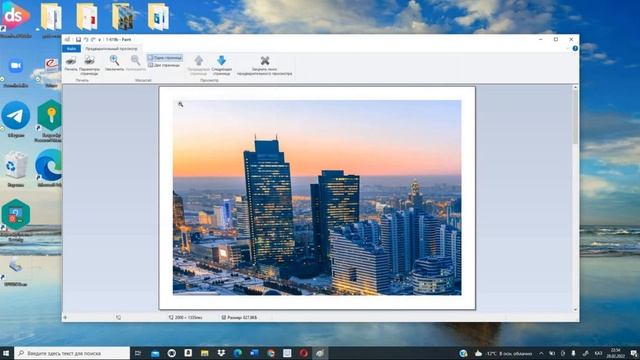This screenshot has width=640, height=360.
Task: Open Task View on the taskbar
Action: 138,353
